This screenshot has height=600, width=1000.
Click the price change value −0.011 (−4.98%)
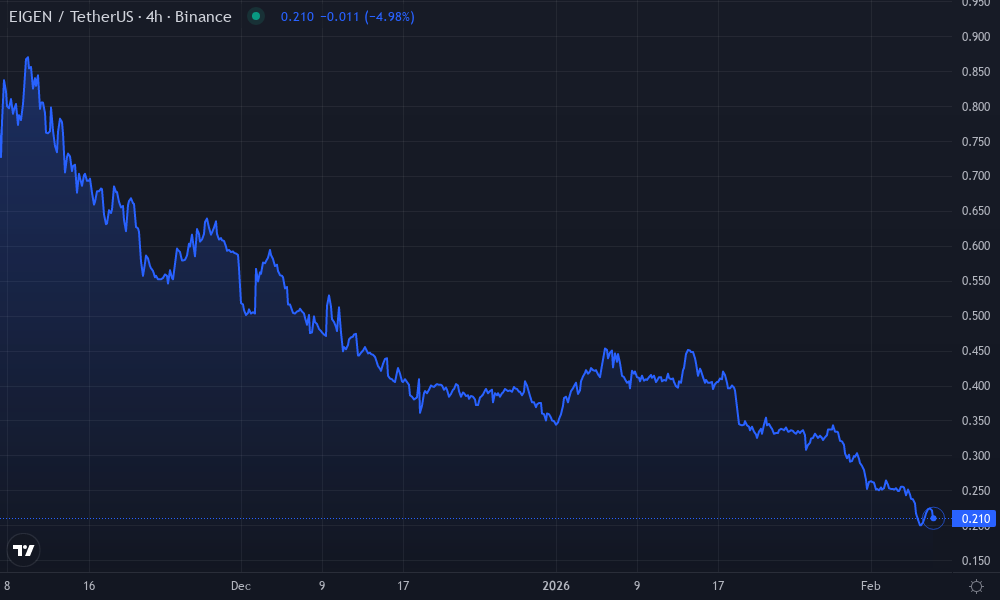click(x=367, y=17)
